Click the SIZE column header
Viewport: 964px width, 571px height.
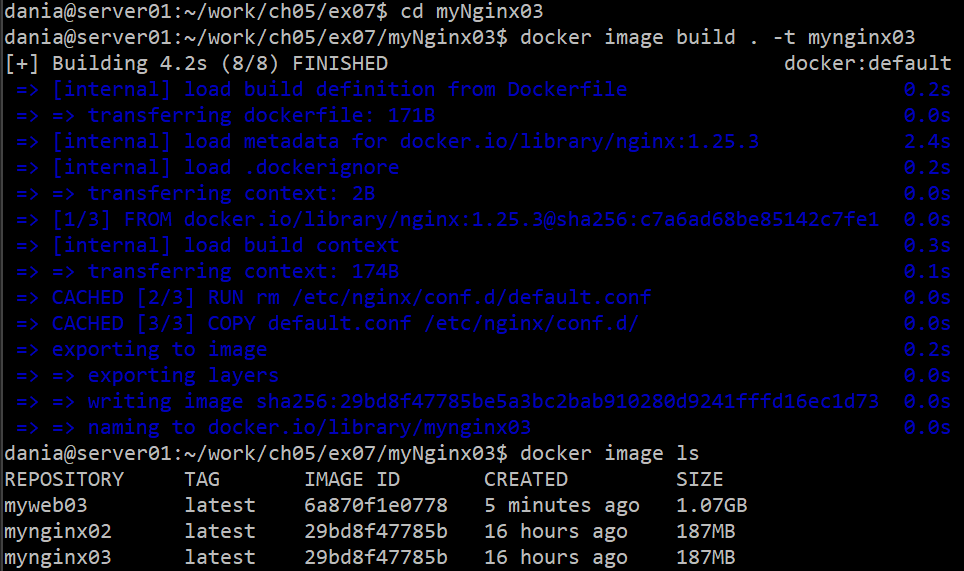click(699, 479)
